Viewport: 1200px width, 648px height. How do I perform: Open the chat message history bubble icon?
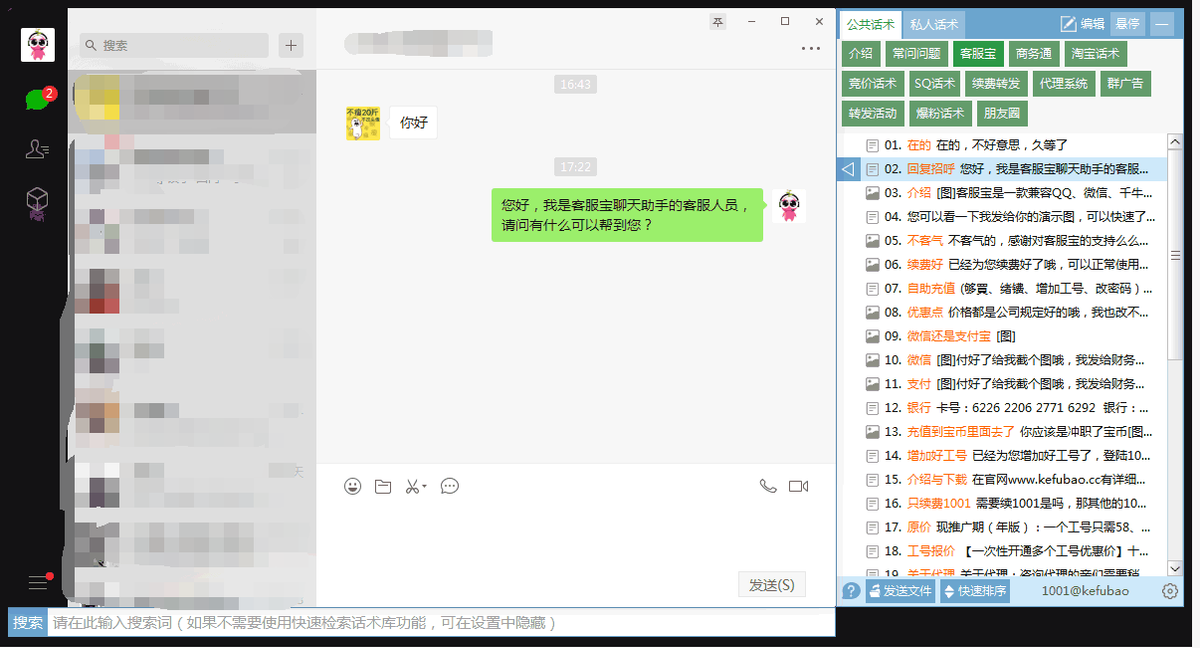(x=449, y=486)
